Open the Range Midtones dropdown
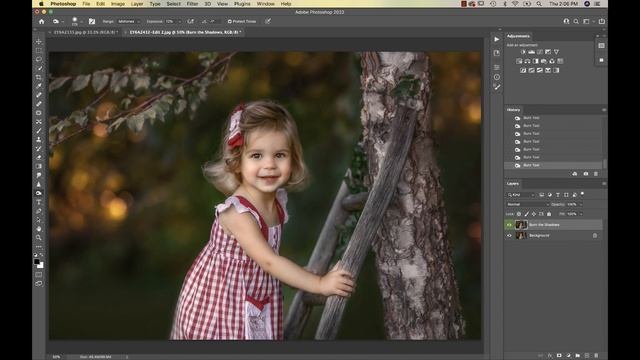 (128, 21)
